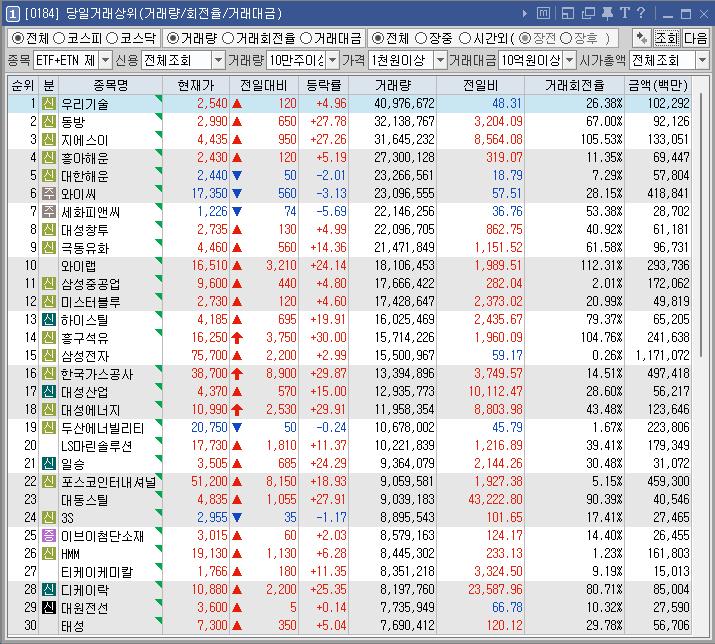Click the dark 신 badge on the 하이스틸 row
The image size is (715, 644).
point(49,319)
